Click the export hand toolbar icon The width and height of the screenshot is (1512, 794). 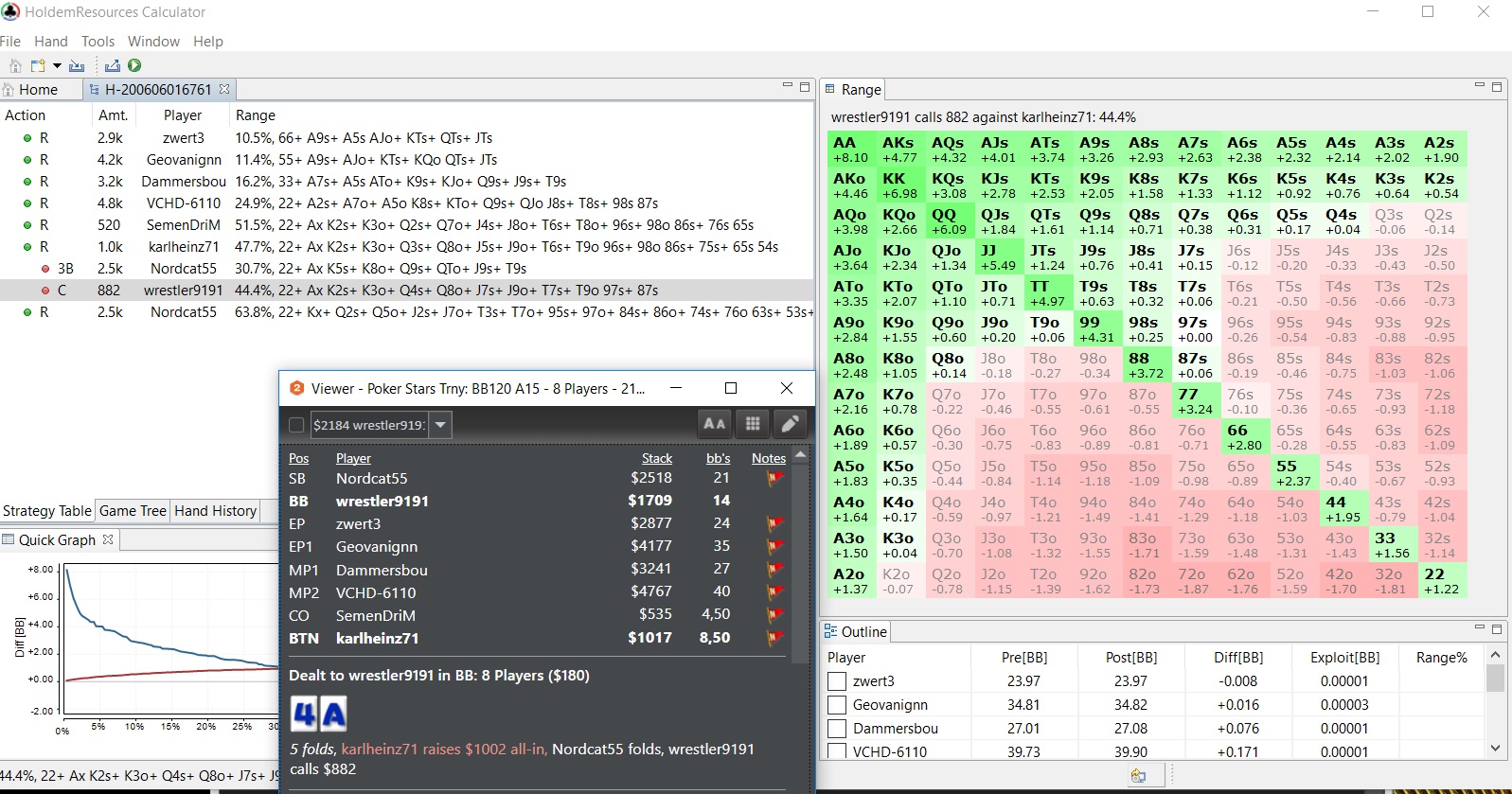point(113,65)
